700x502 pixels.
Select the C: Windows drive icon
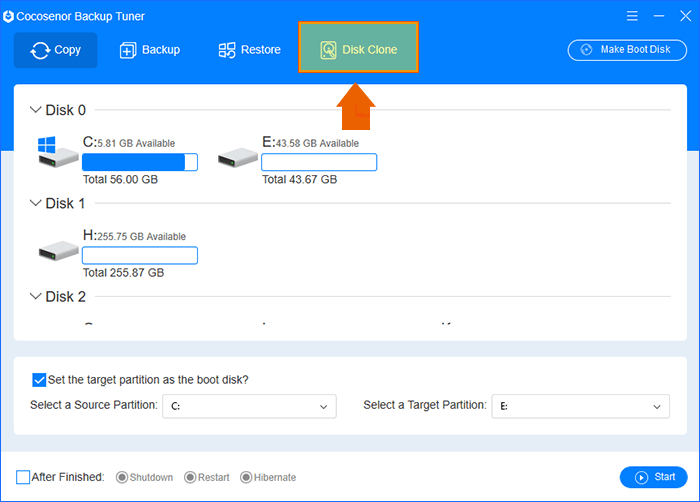(x=58, y=152)
